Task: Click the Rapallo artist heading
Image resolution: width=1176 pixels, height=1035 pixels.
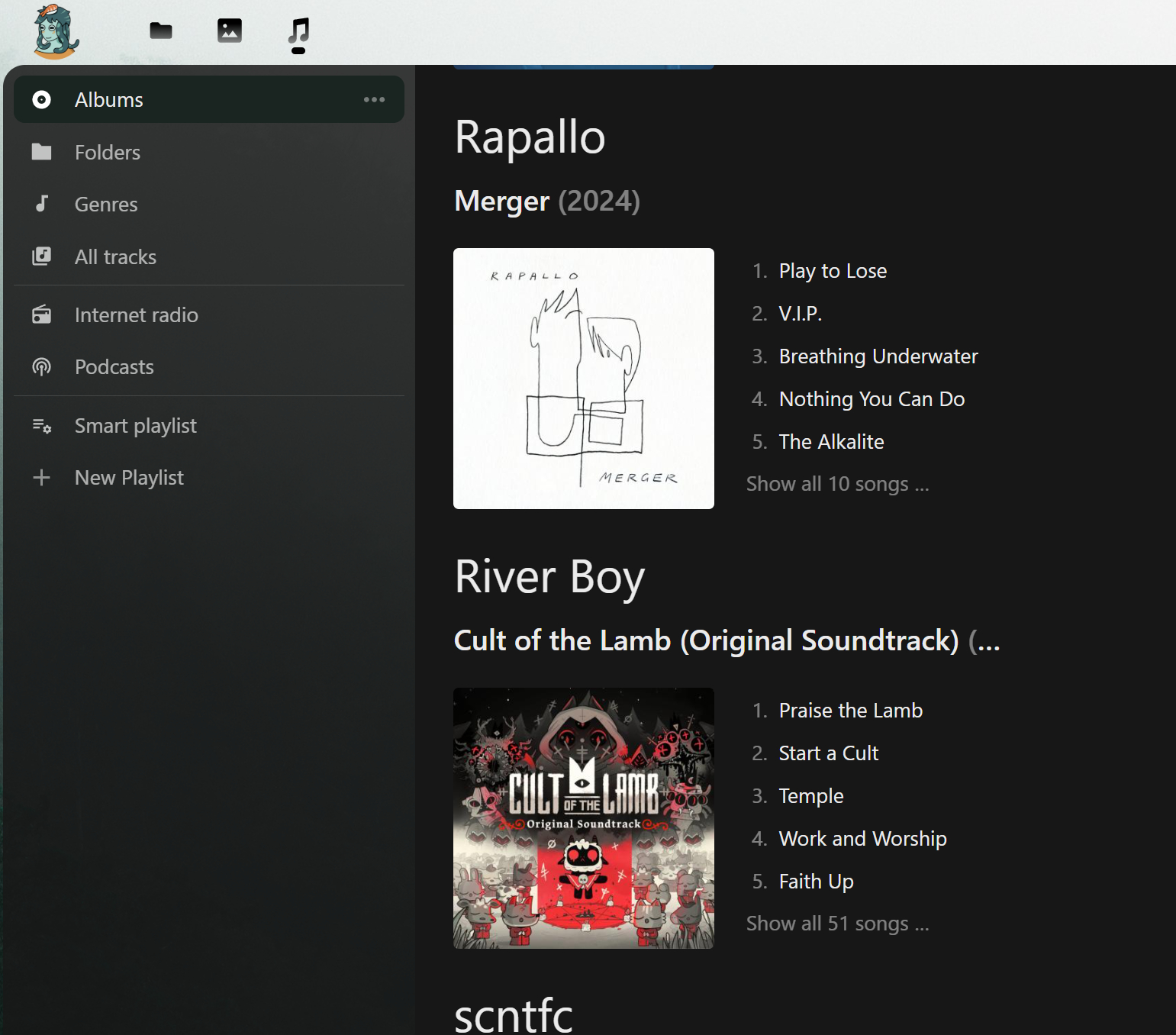Action: pyautogui.click(x=530, y=137)
